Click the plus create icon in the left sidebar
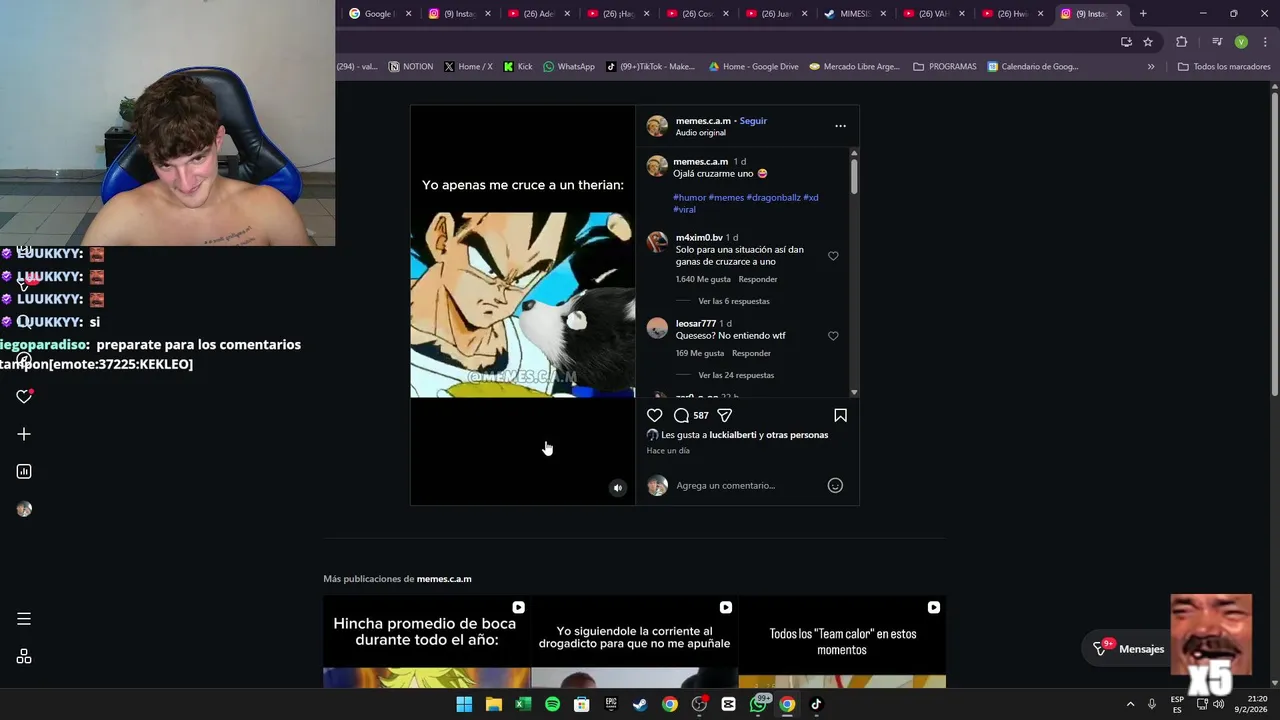Screen dimensions: 1280x720 (x=24, y=434)
